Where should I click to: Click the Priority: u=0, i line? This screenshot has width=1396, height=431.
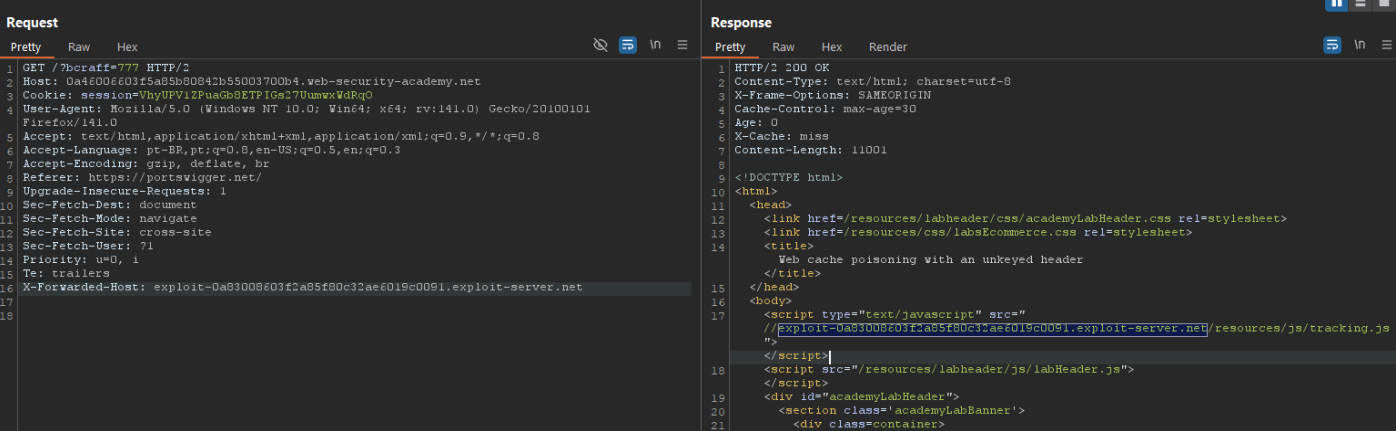81,259
